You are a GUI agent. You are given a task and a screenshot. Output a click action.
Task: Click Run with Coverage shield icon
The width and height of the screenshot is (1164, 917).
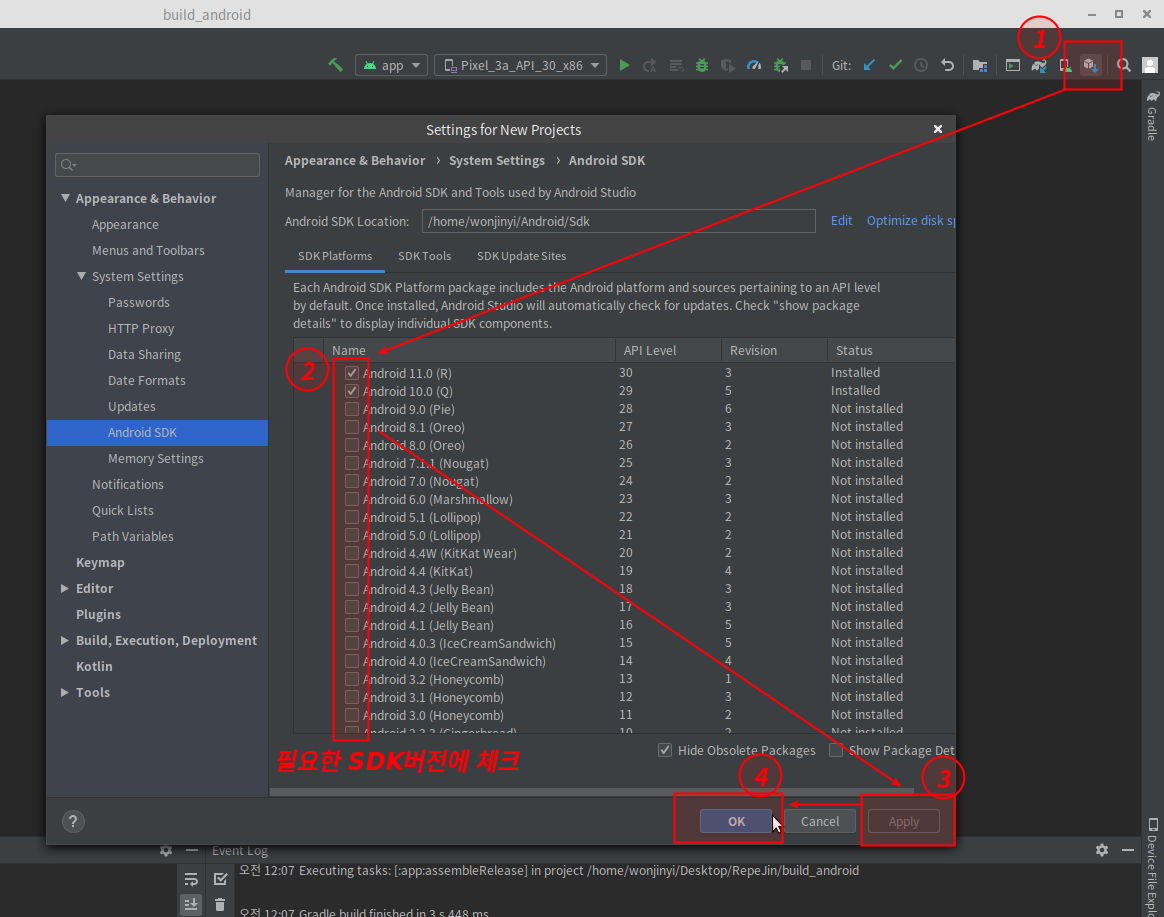tap(728, 65)
